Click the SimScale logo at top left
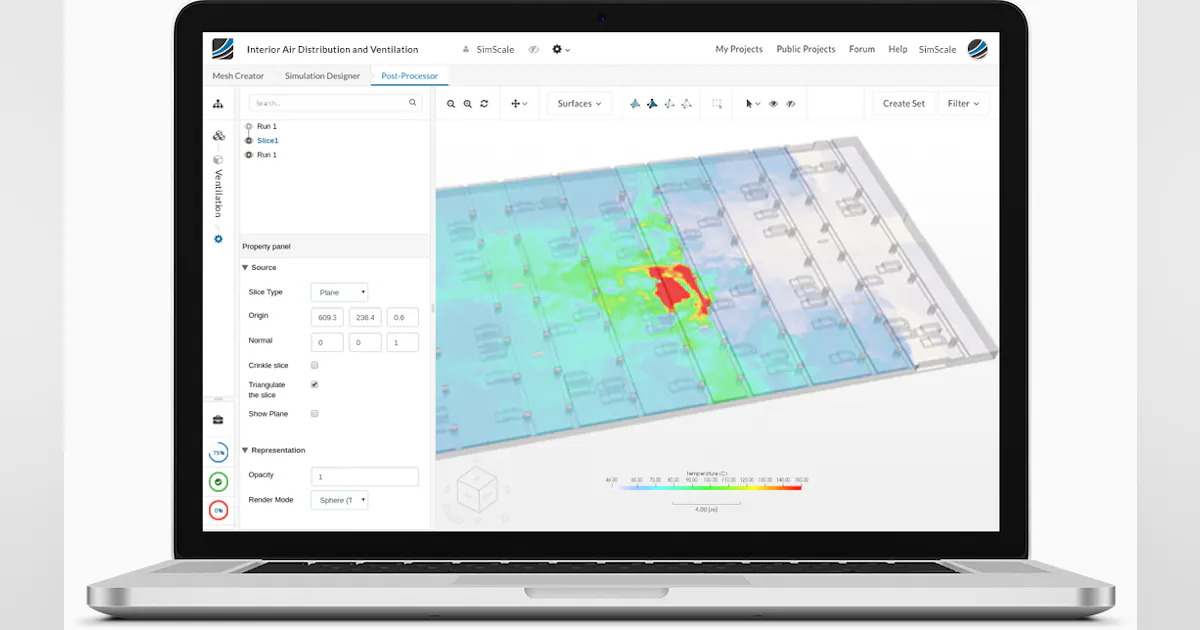This screenshot has height=630, width=1200. tap(222, 49)
